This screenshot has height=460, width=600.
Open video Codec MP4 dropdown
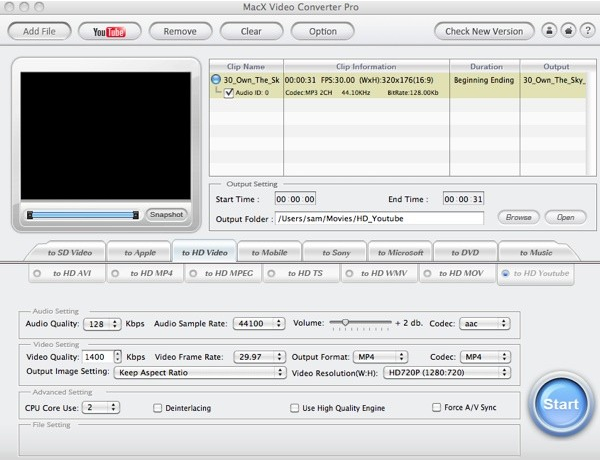[485, 357]
